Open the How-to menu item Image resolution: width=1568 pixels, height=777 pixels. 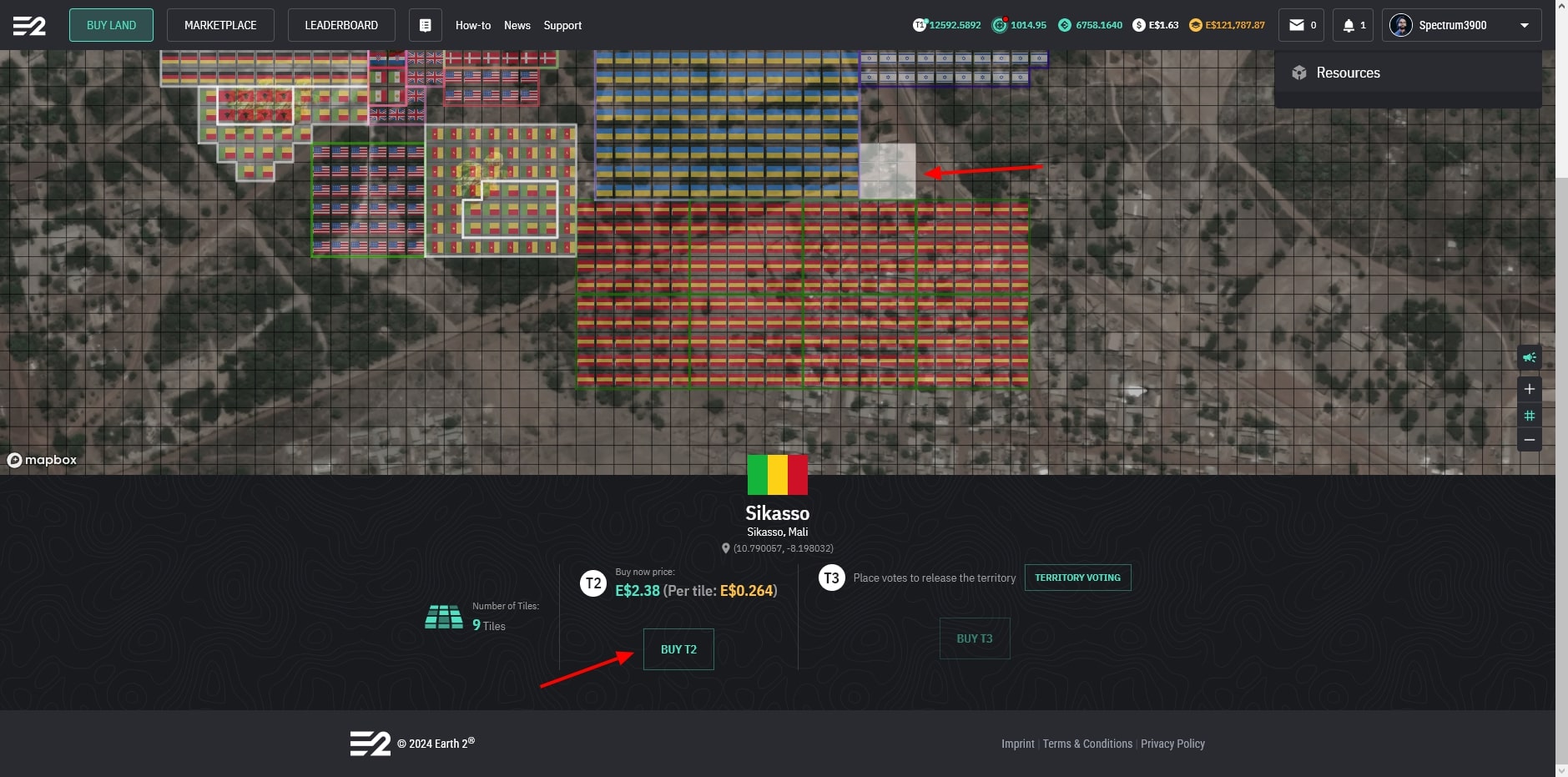(x=473, y=25)
